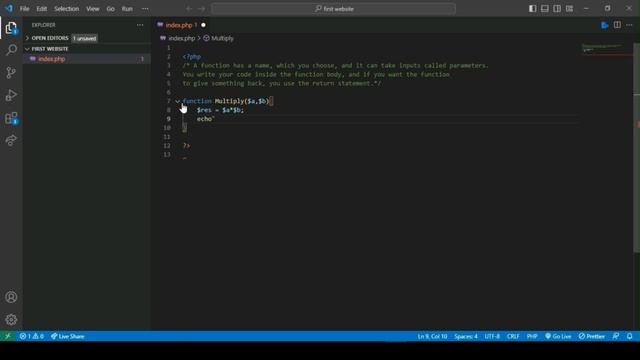Customize layout icon in title bar
640x360 pixels.
tap(569, 9)
